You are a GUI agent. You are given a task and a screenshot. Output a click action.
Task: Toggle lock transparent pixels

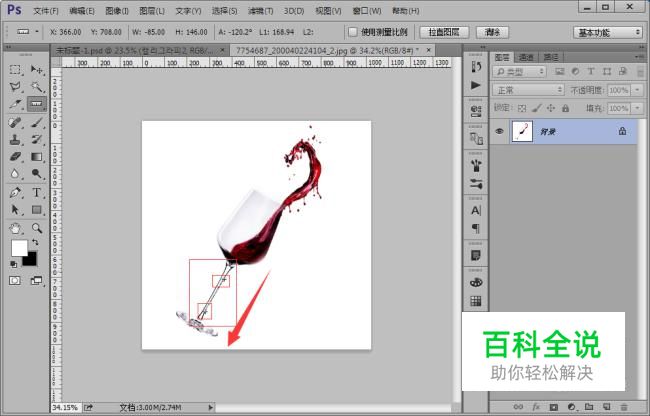tap(522, 109)
